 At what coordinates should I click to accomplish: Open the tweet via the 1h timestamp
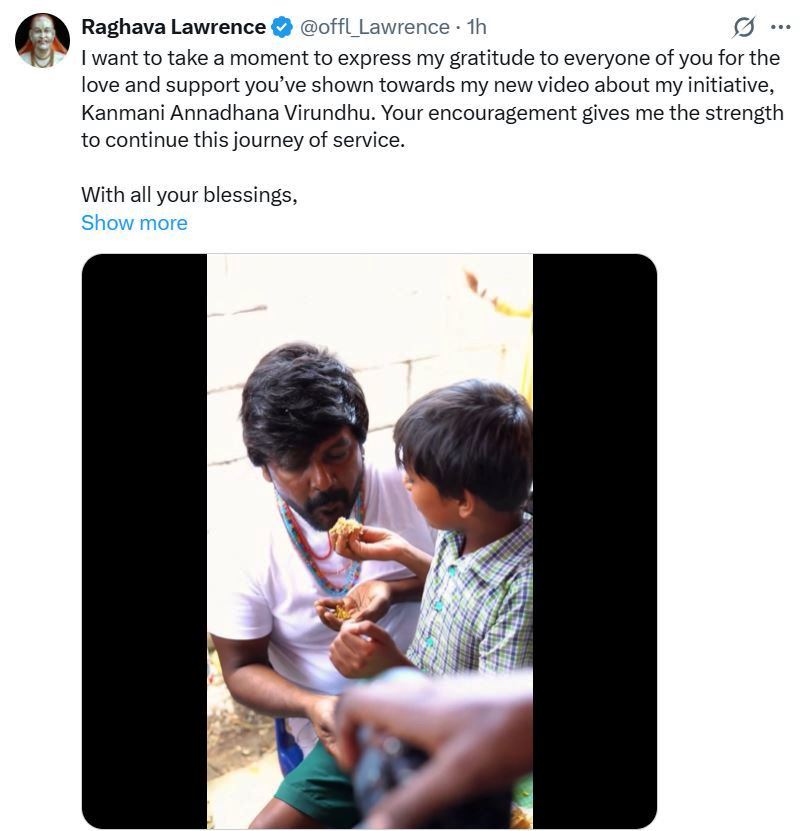pos(477,27)
